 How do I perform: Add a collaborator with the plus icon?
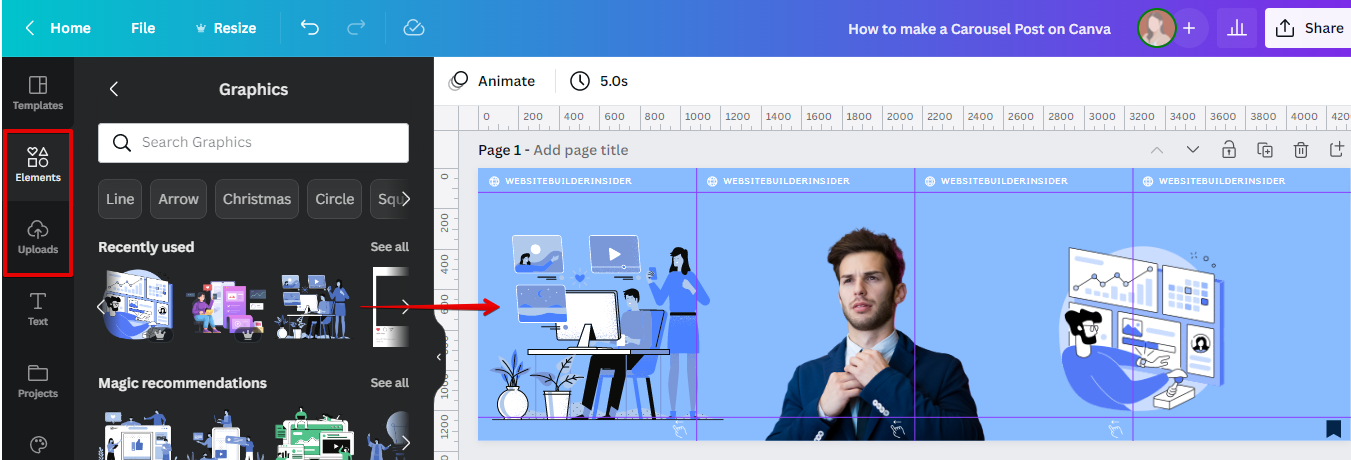click(x=1189, y=28)
